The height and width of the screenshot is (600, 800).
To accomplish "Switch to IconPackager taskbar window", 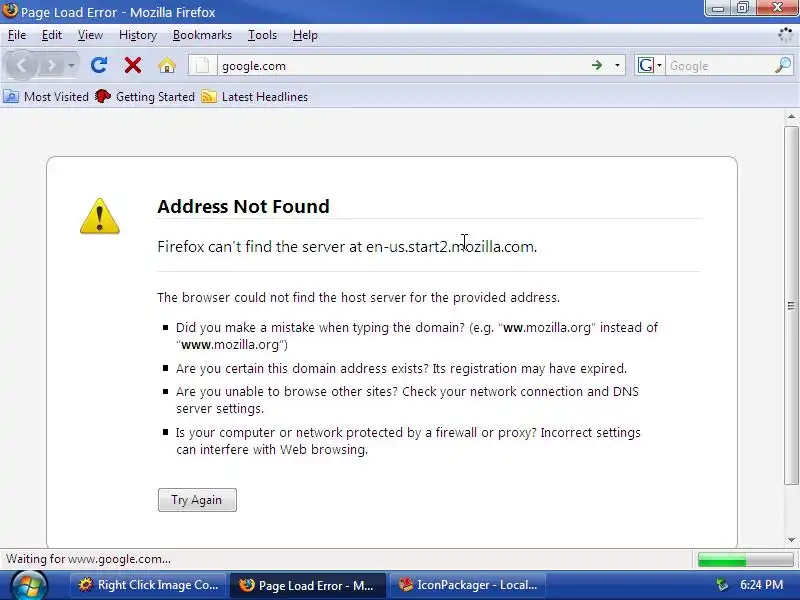I will (x=468, y=585).
